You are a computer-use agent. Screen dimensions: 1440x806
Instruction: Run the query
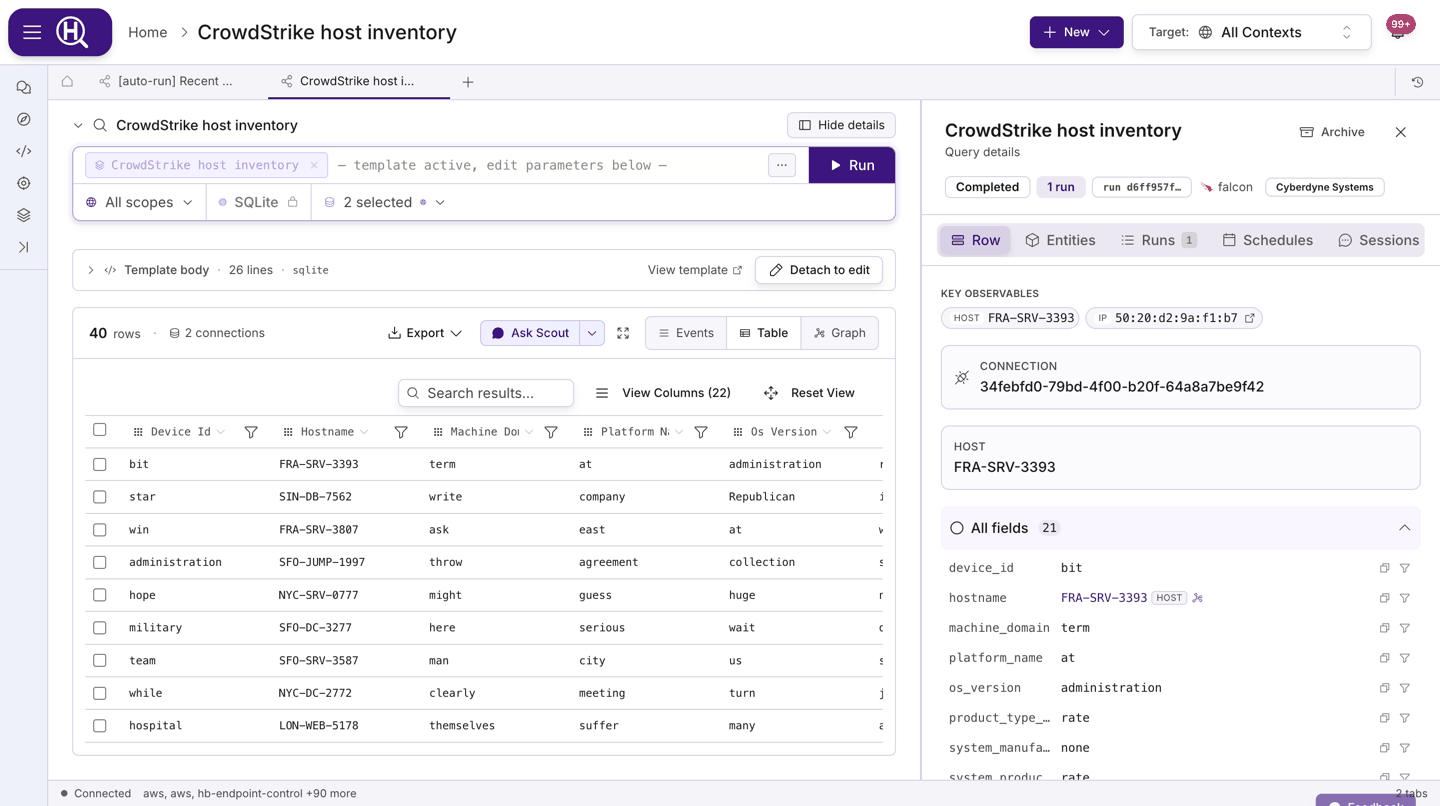point(852,165)
